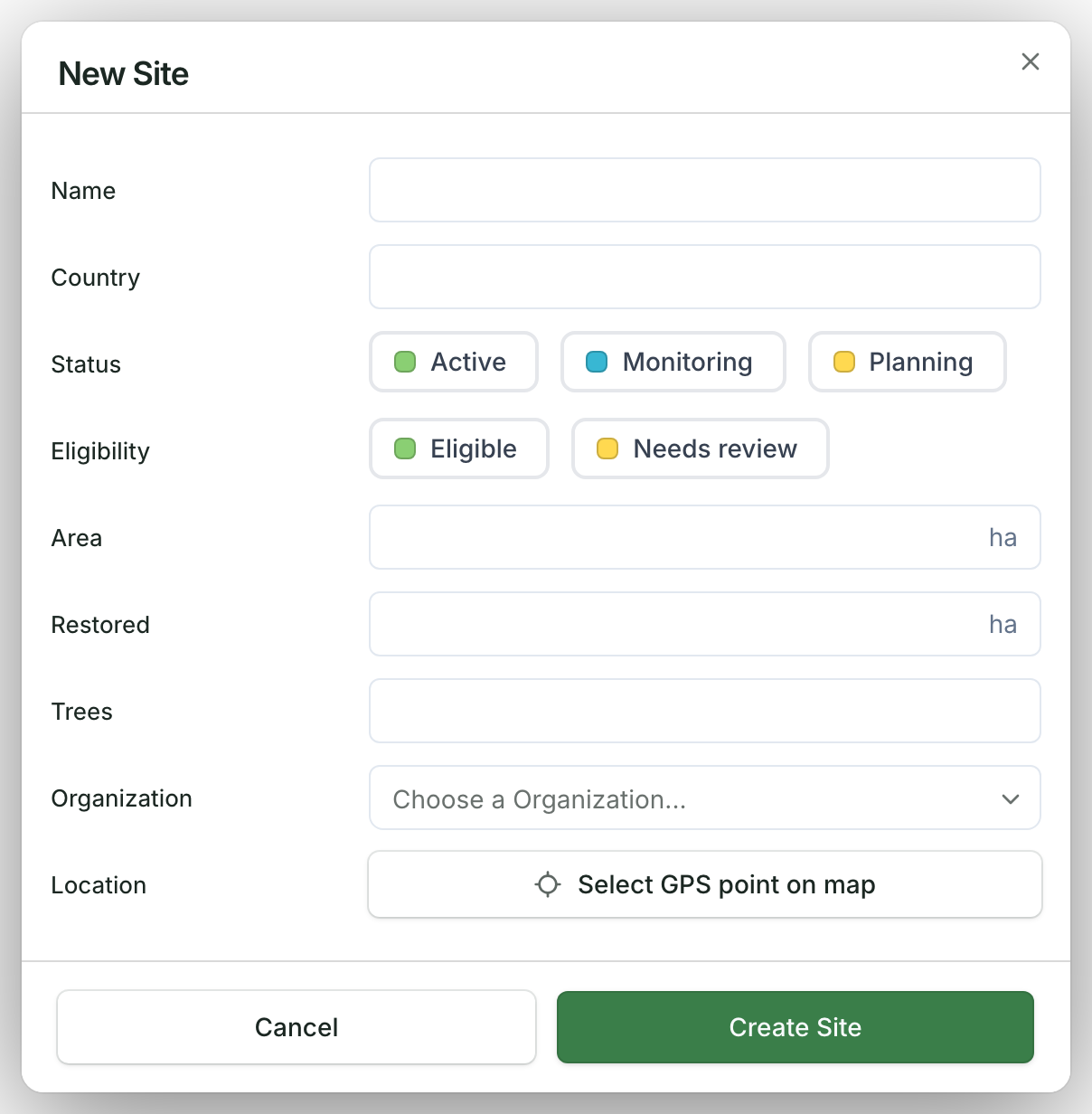The height and width of the screenshot is (1114, 1092).
Task: Expand Organization list via chevron arrow
Action: (x=1011, y=799)
